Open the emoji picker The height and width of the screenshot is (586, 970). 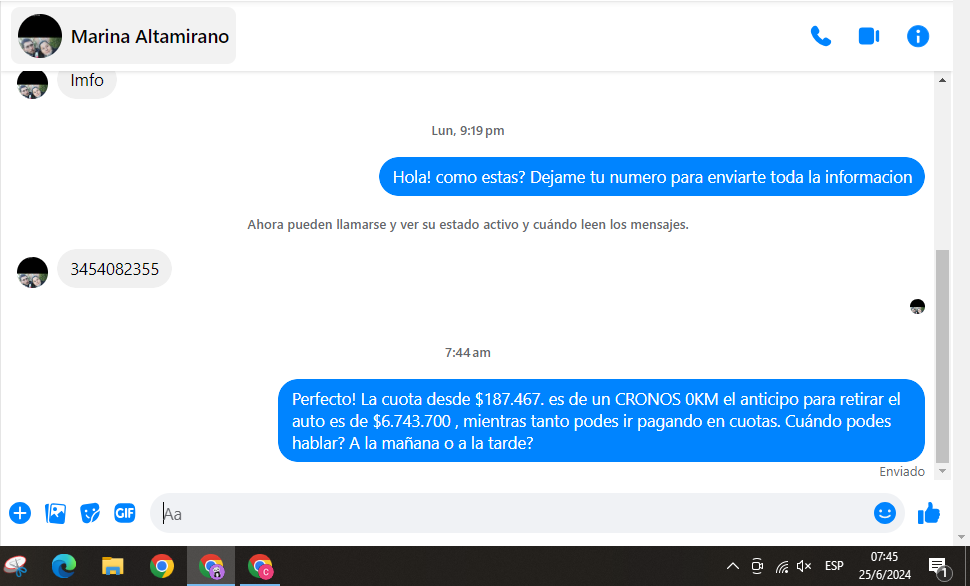pos(884,513)
